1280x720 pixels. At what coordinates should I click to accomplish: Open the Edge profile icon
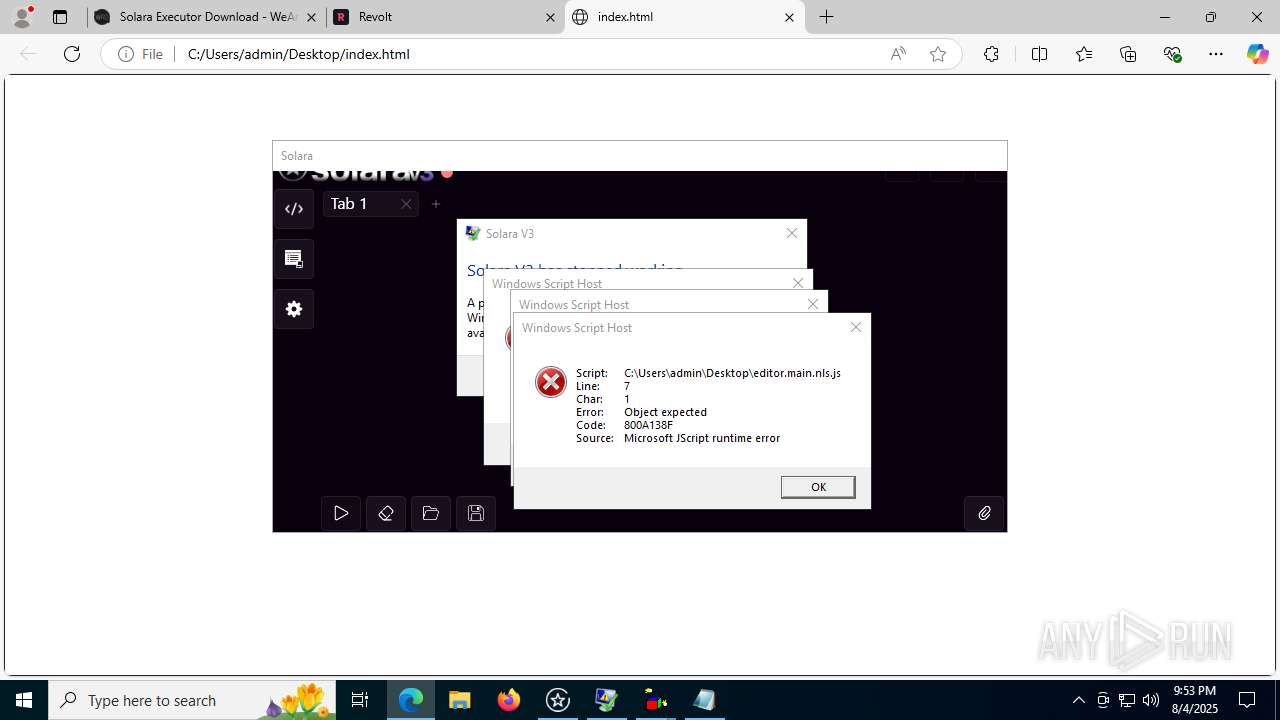[x=22, y=17]
